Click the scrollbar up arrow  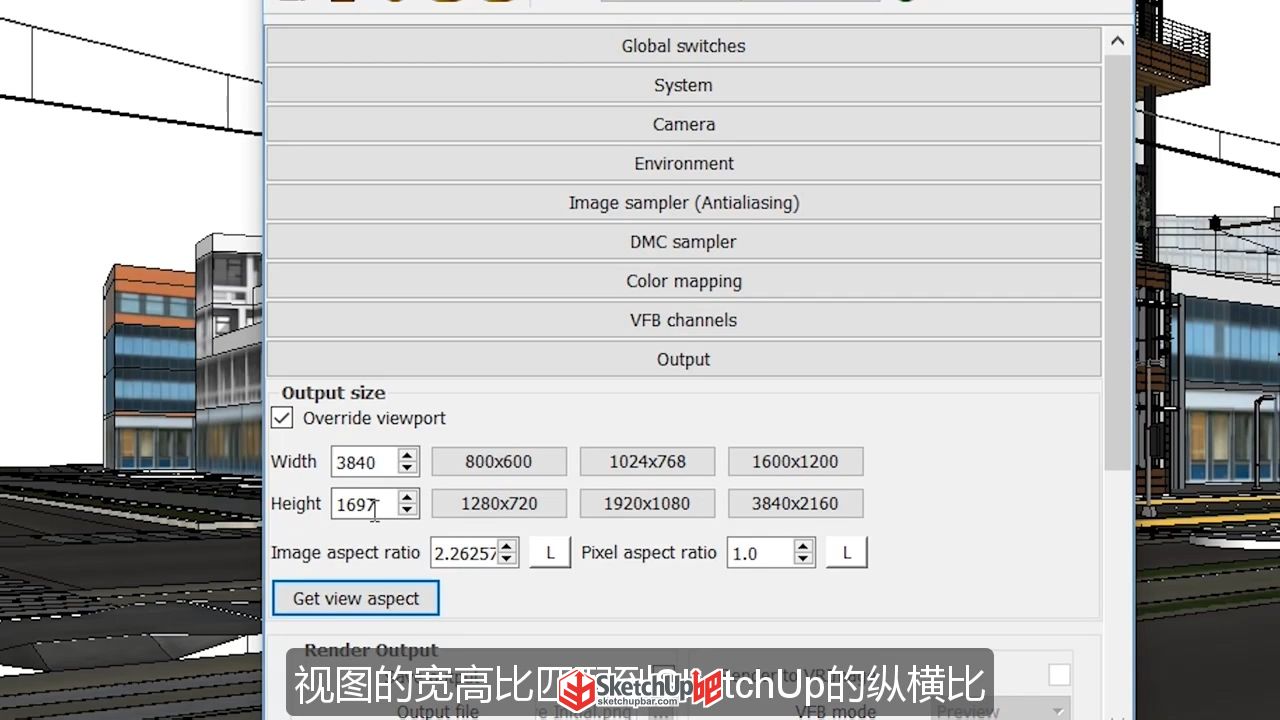tap(1117, 41)
